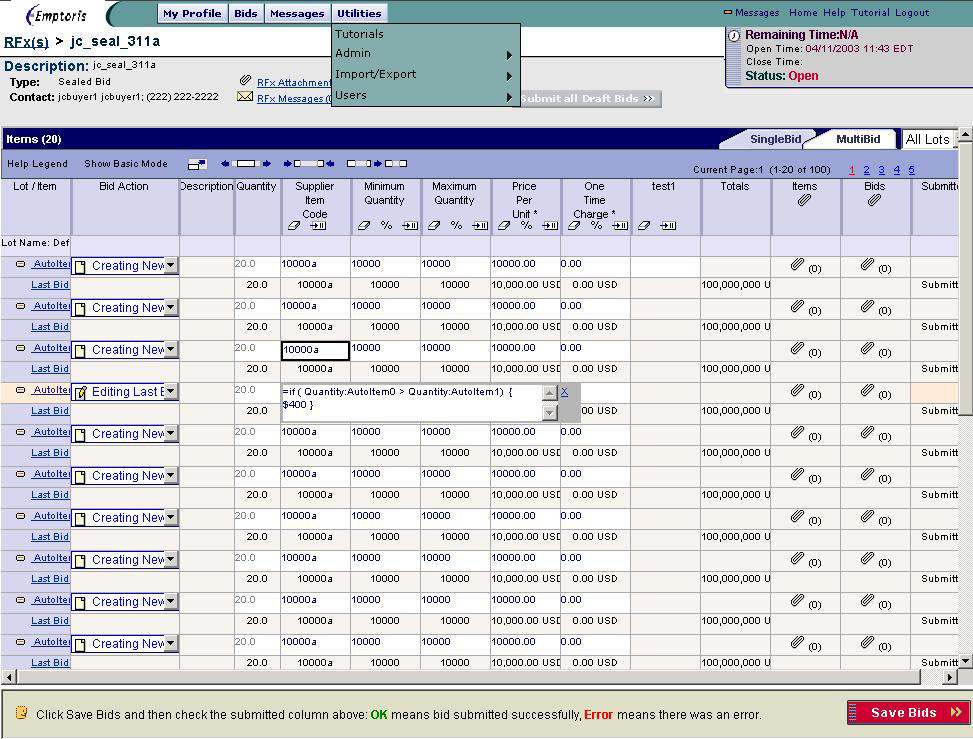Viewport: 973px width, 739px height.
Task: Click the paperclip icon in Items column header
Action: pyautogui.click(x=804, y=201)
